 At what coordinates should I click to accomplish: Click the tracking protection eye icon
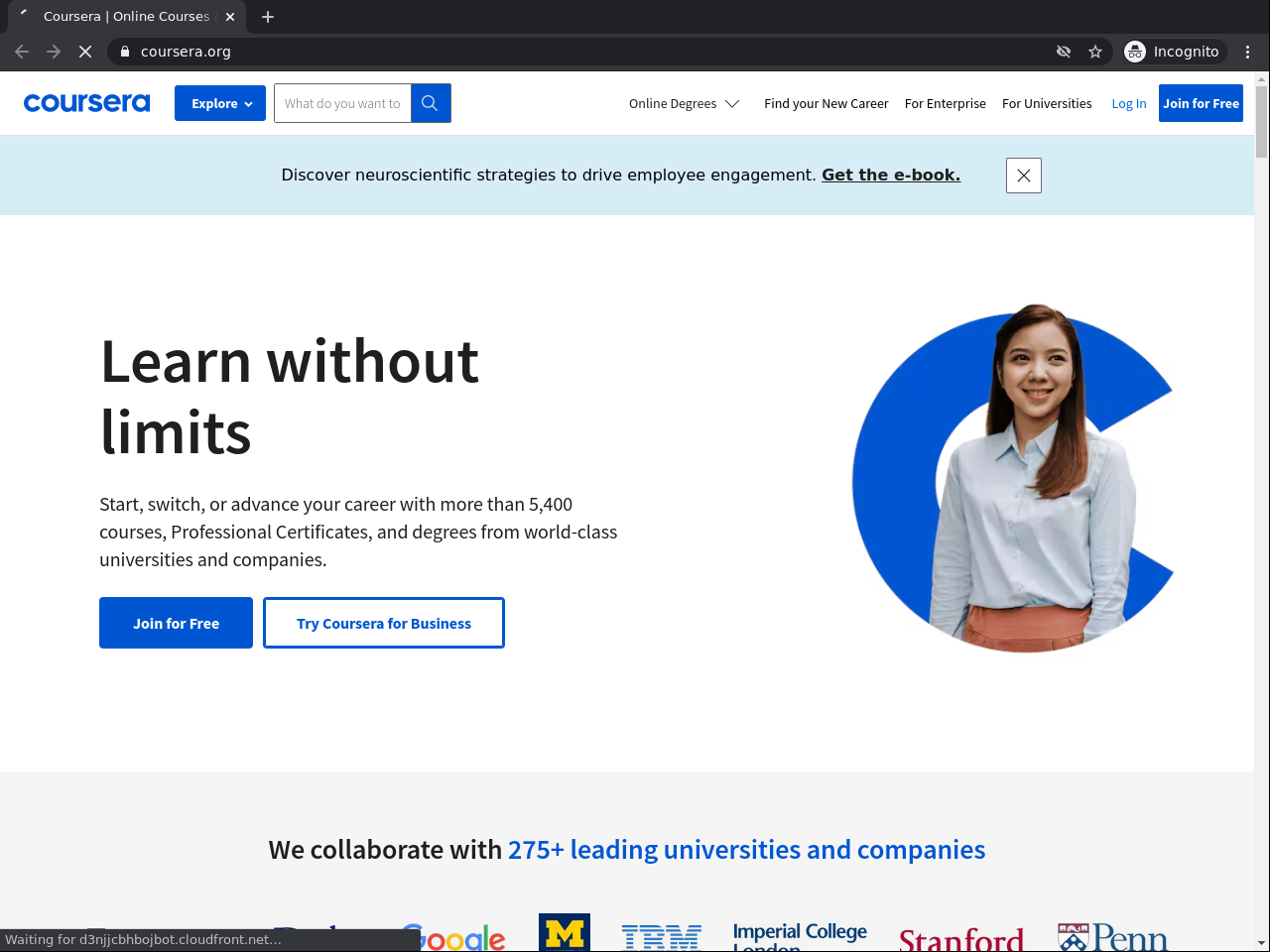click(x=1064, y=52)
